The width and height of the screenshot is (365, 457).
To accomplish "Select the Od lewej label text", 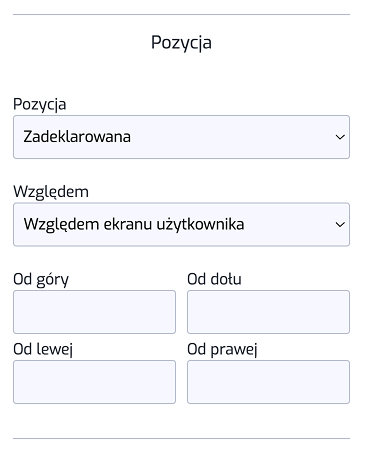I will [43, 349].
